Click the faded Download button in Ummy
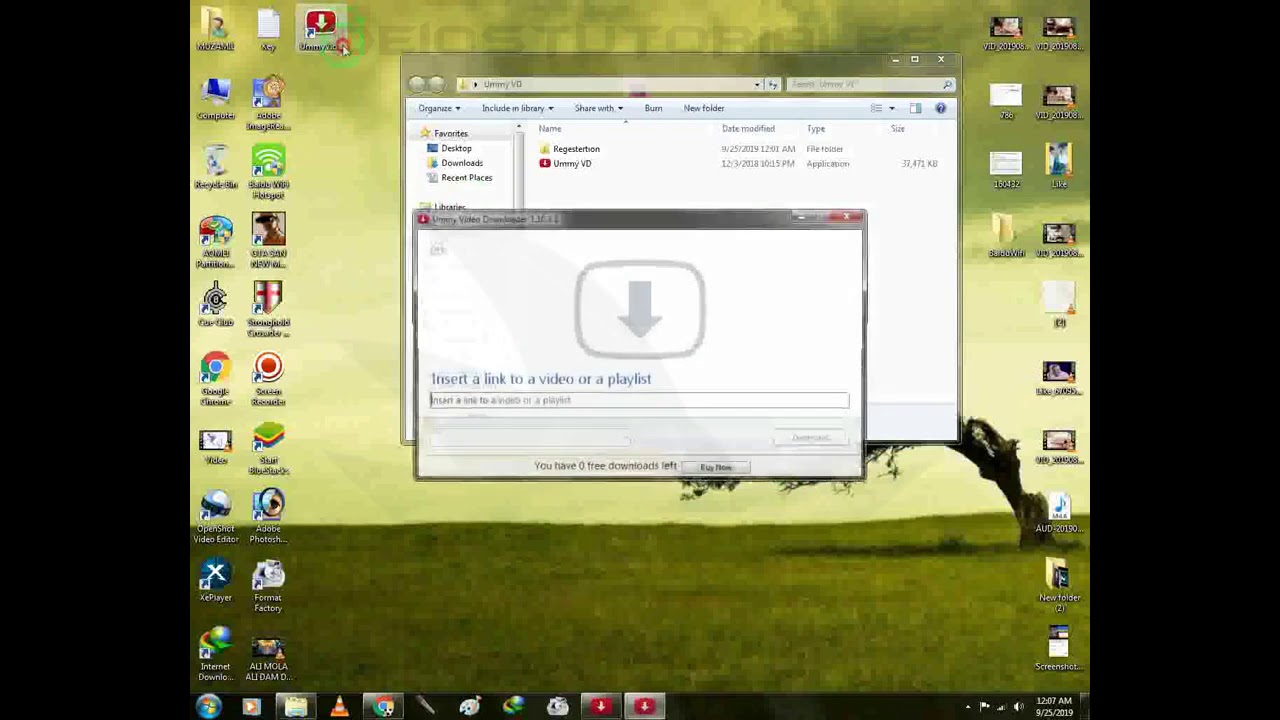1280x720 pixels. click(x=811, y=438)
